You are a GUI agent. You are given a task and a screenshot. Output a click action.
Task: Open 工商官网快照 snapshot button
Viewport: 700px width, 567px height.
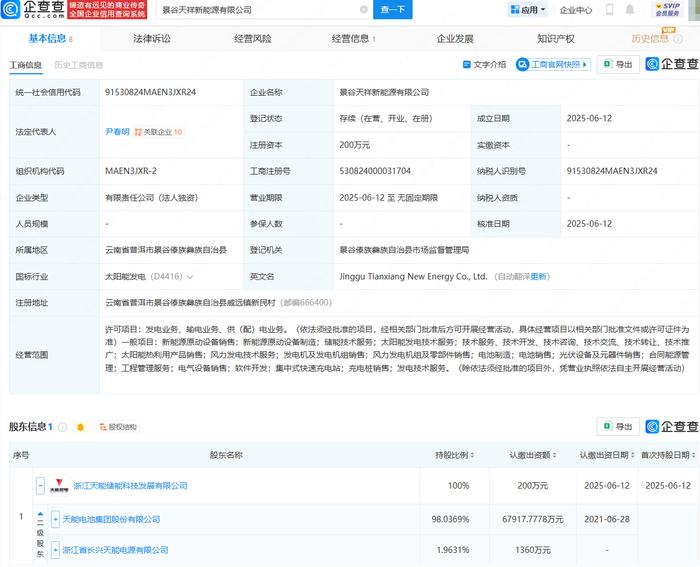[553, 65]
